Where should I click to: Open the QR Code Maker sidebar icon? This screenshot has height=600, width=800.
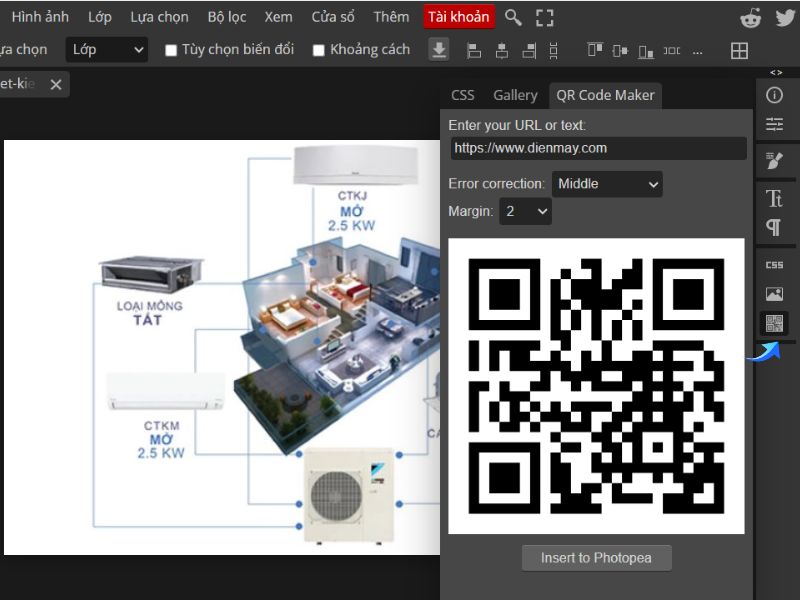tap(774, 323)
